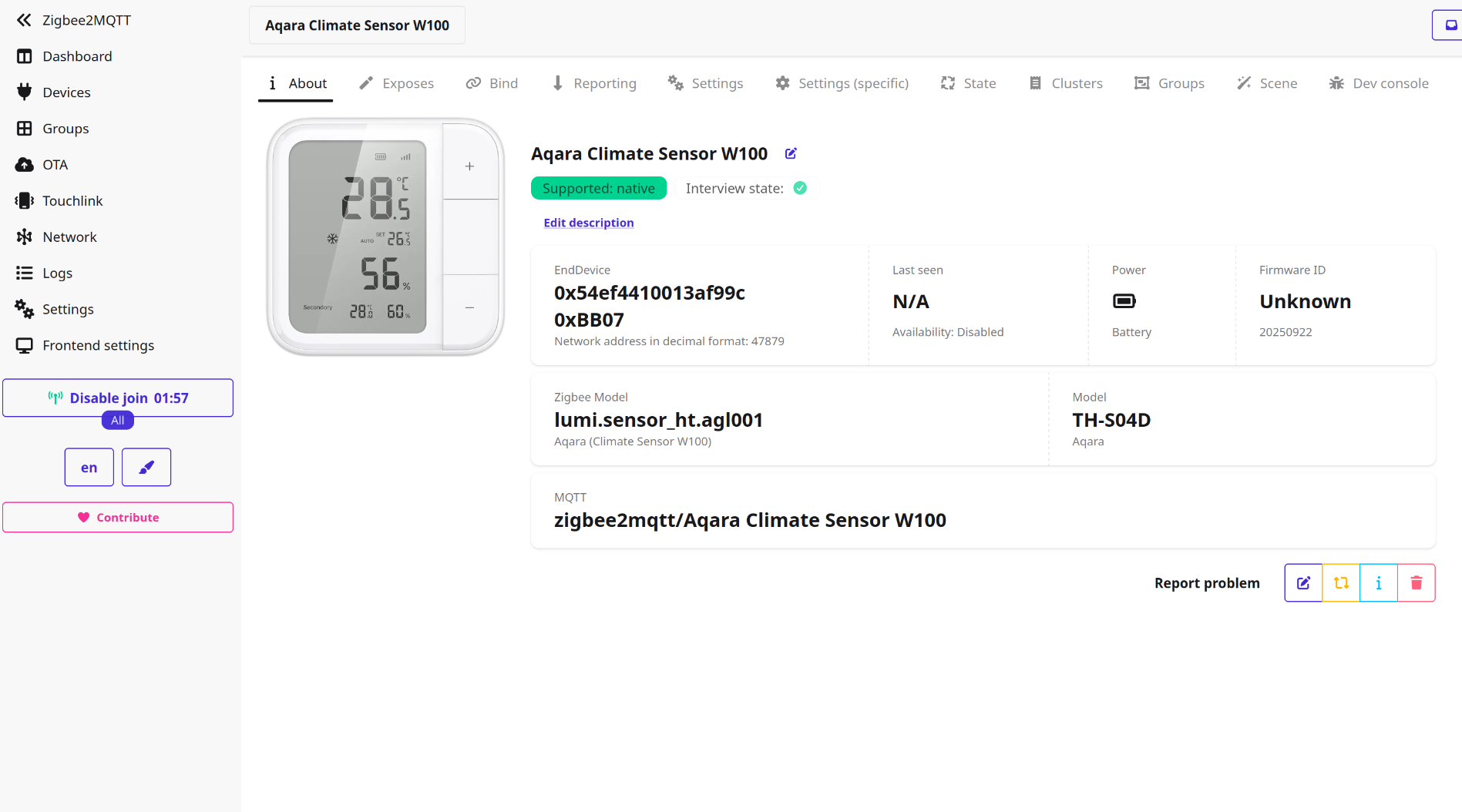Click the IEEE address 0x54ef4410013af99c
Image resolution: width=1462 pixels, height=812 pixels.
coord(650,293)
